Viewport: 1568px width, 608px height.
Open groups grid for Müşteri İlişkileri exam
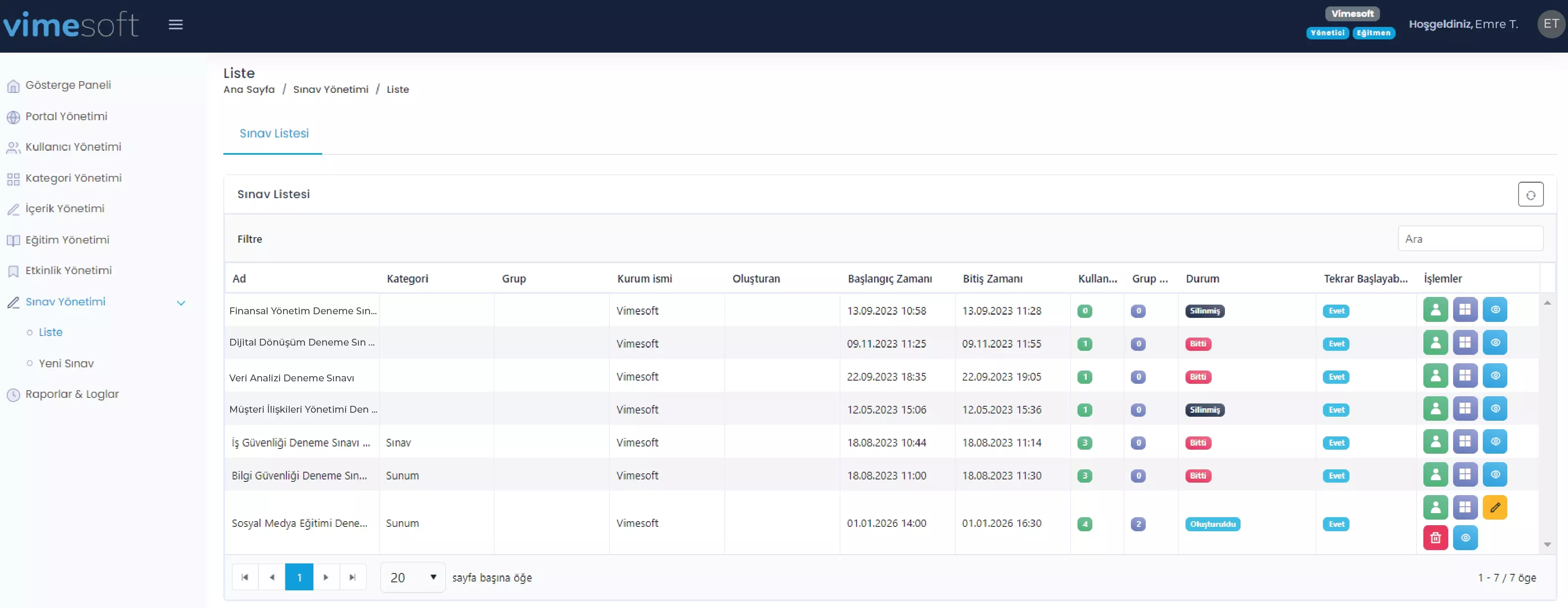click(x=1465, y=408)
